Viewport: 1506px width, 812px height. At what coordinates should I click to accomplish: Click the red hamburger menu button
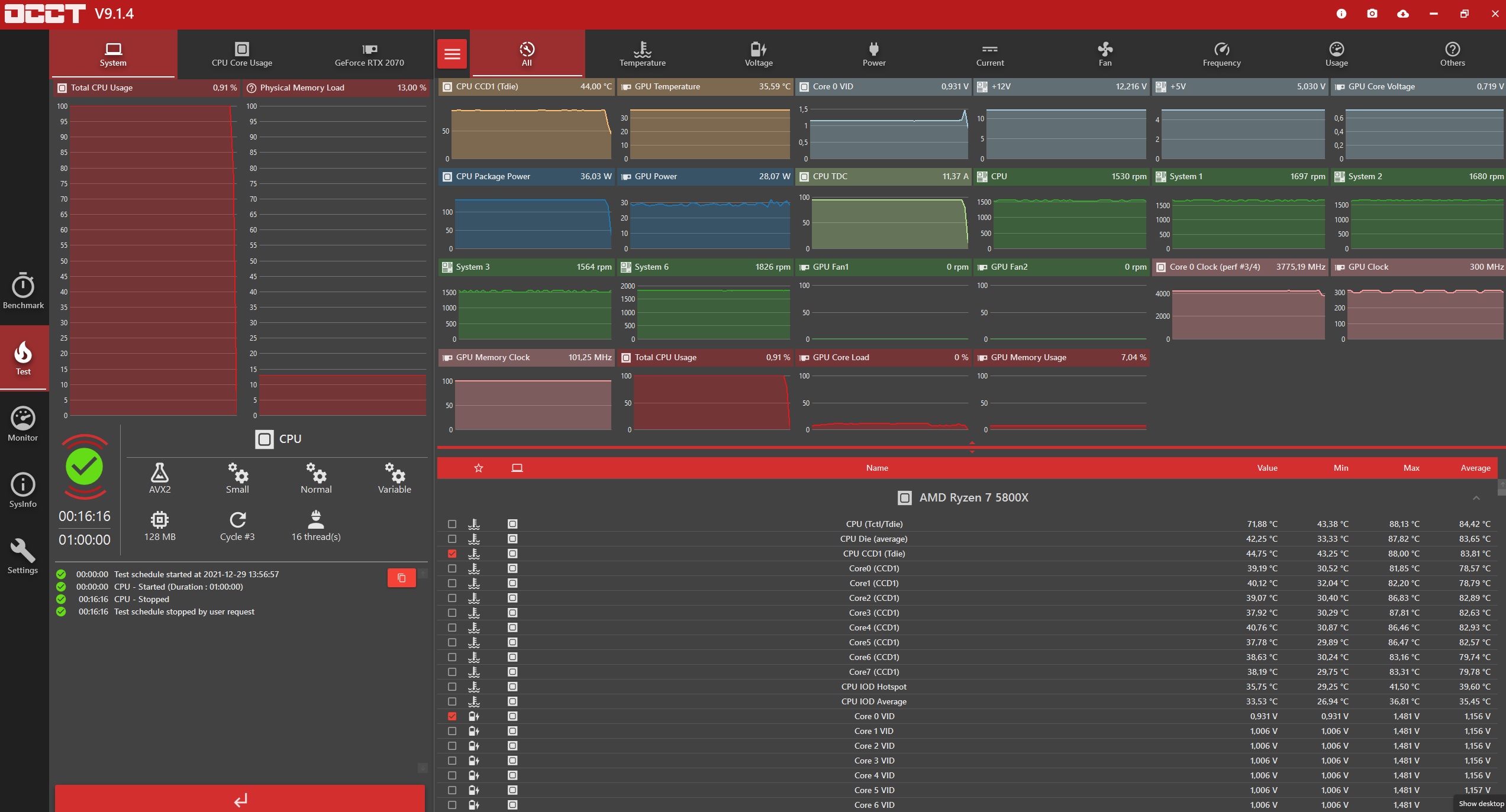click(x=452, y=54)
